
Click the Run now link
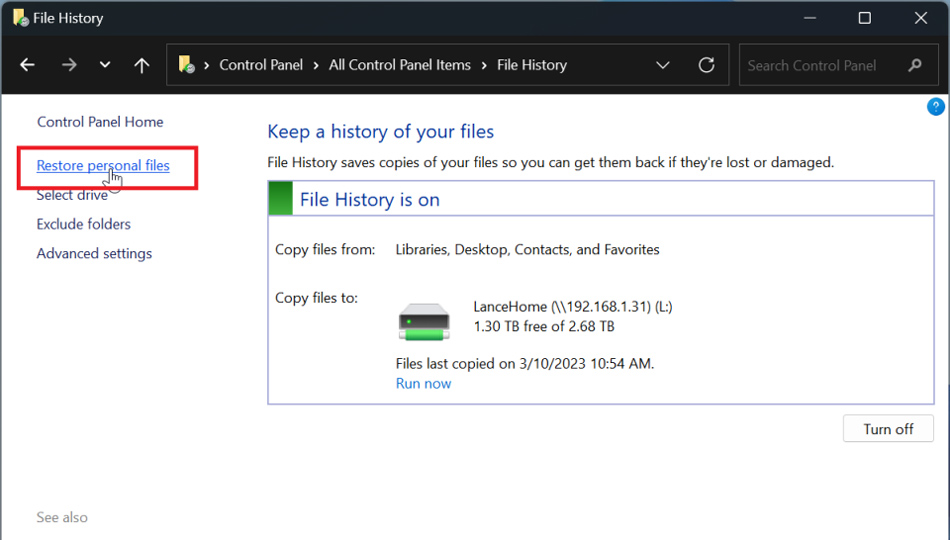coord(423,383)
